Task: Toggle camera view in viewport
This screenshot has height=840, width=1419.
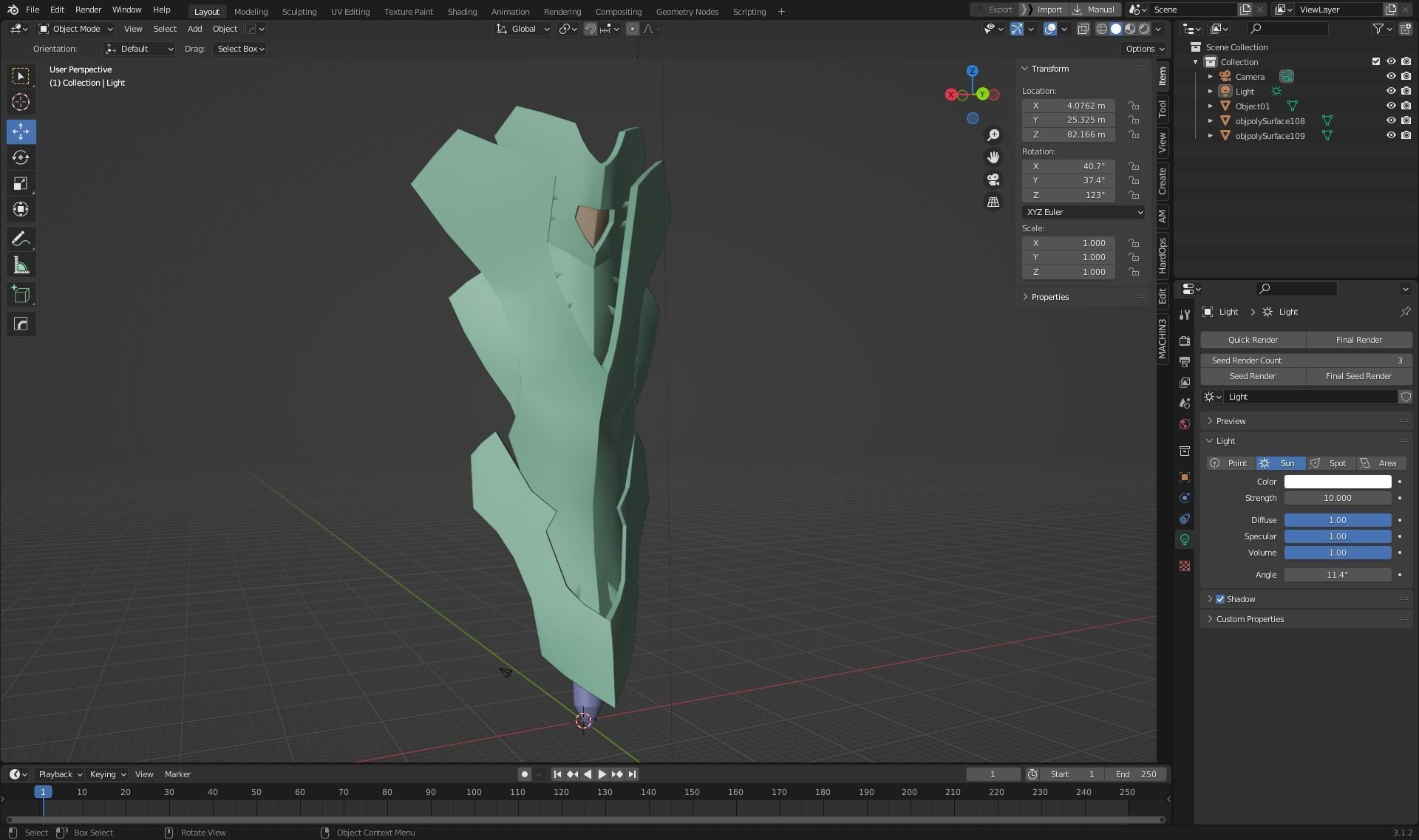Action: point(993,180)
